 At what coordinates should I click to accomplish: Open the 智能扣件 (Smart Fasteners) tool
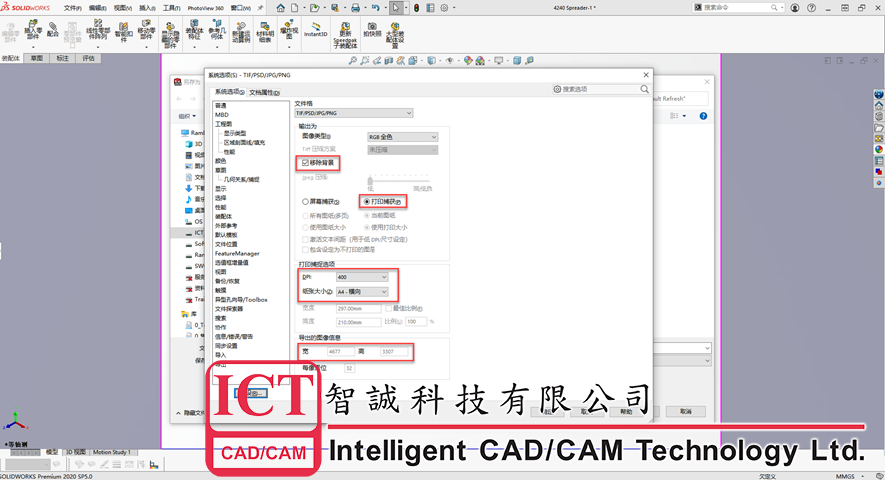[x=123, y=30]
